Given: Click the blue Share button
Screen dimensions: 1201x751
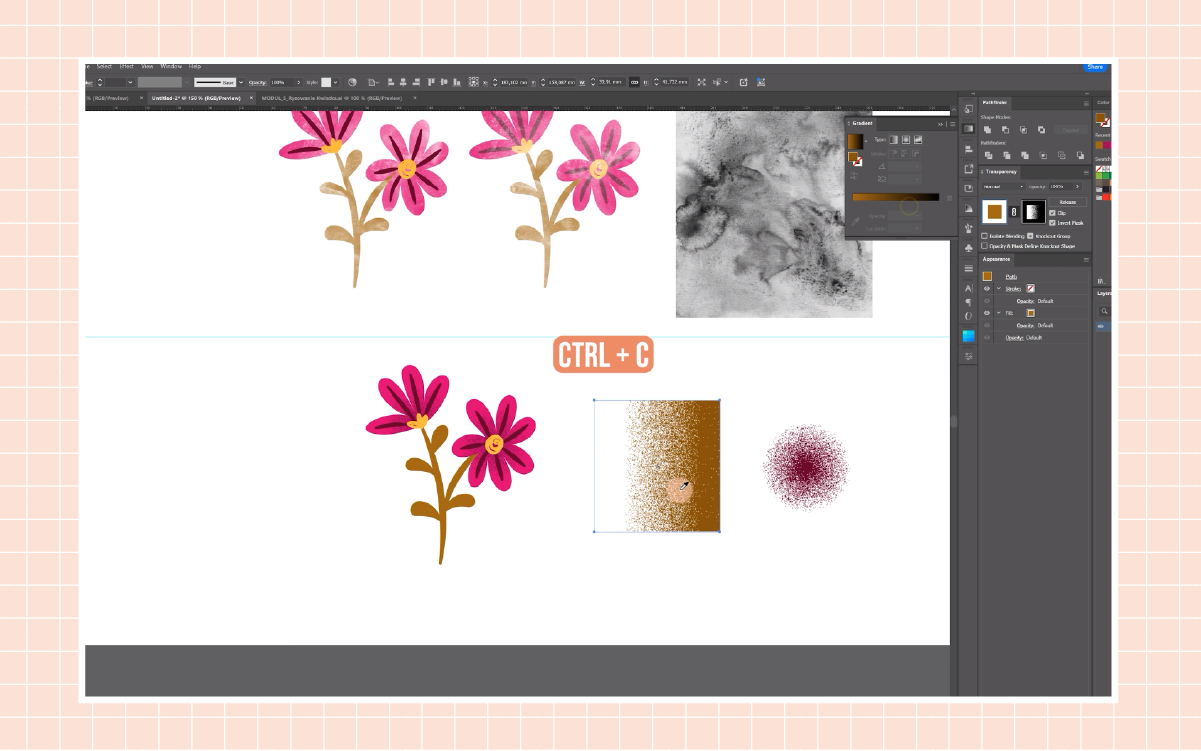Looking at the screenshot, I should (1095, 67).
